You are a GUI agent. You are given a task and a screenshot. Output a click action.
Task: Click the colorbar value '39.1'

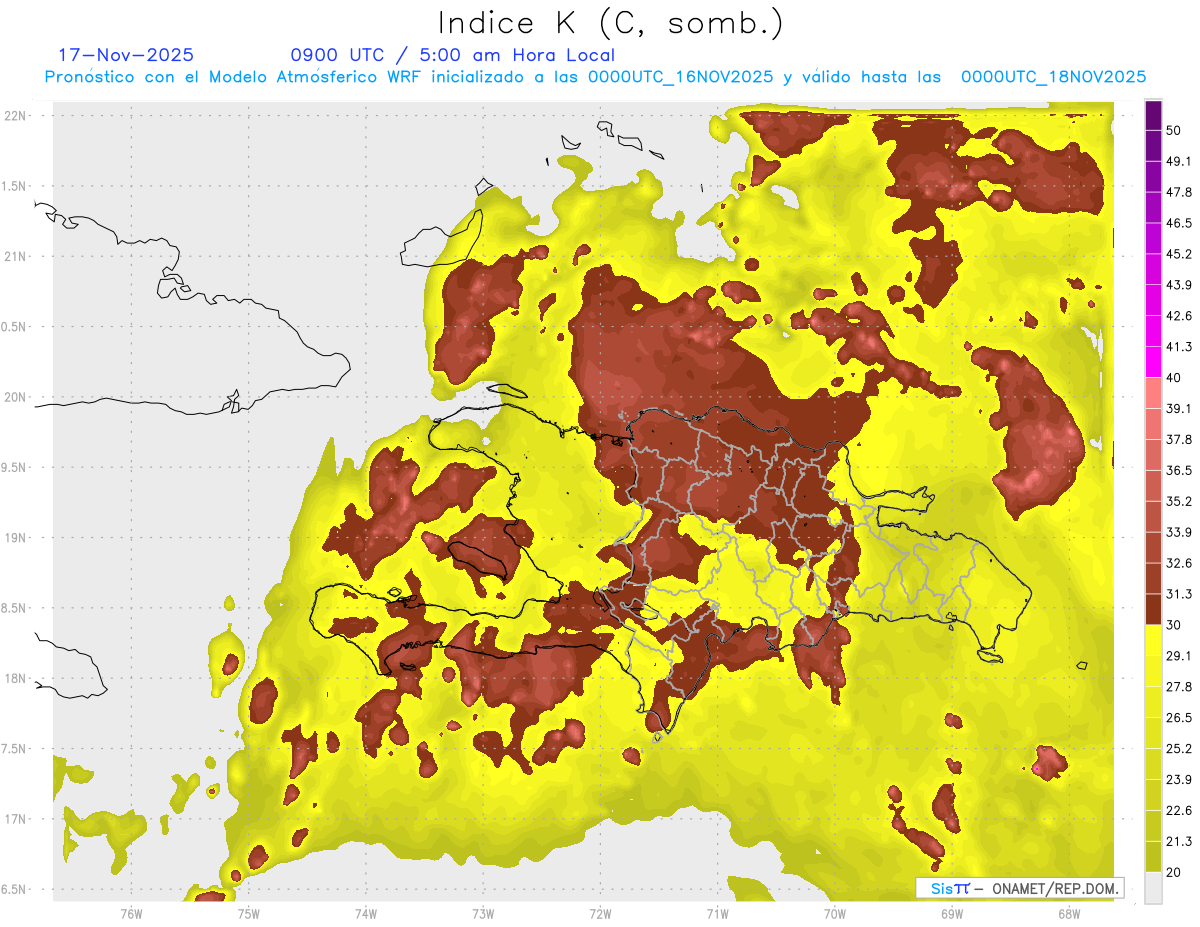pos(1179,409)
